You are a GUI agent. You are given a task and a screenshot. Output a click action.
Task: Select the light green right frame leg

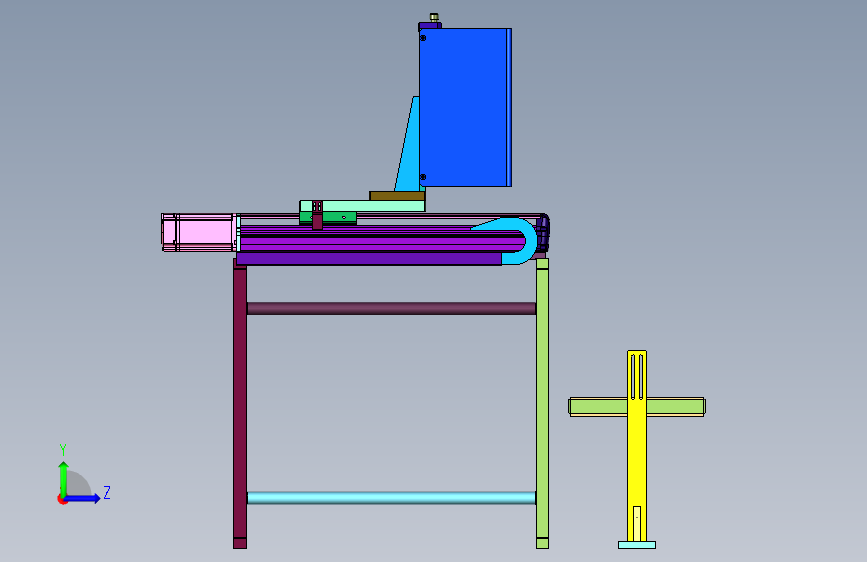pos(542,403)
